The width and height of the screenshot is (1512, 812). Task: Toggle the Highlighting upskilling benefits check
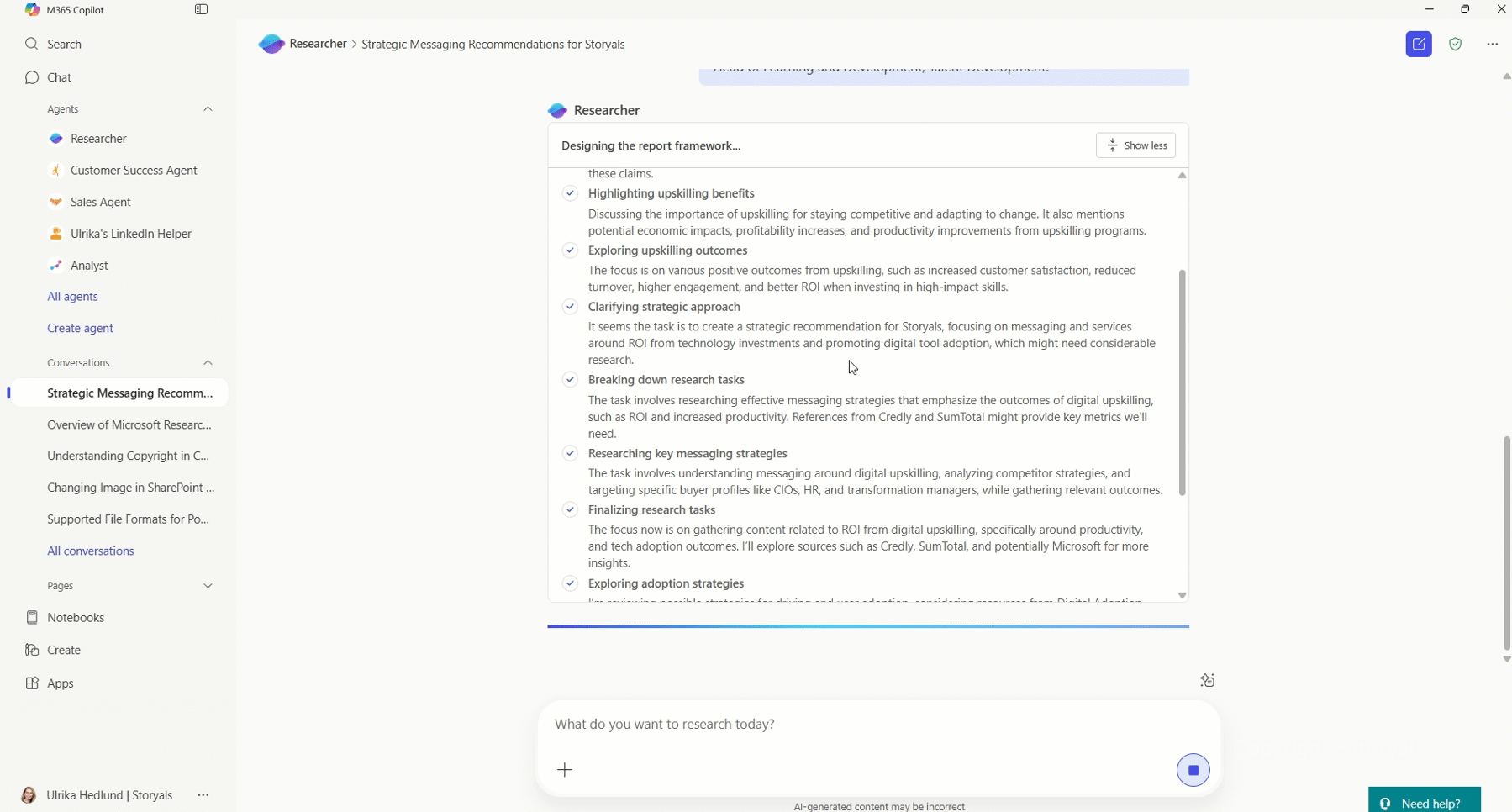[x=570, y=193]
